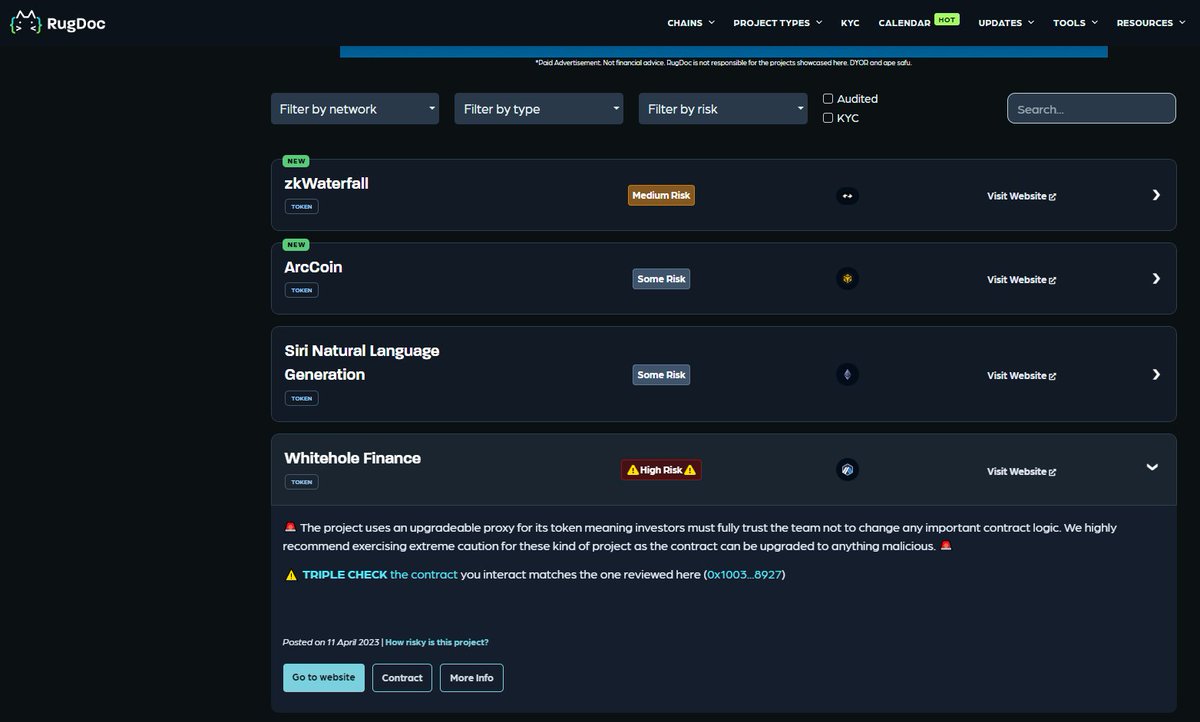Click the zkWaterfall project title

(x=327, y=184)
